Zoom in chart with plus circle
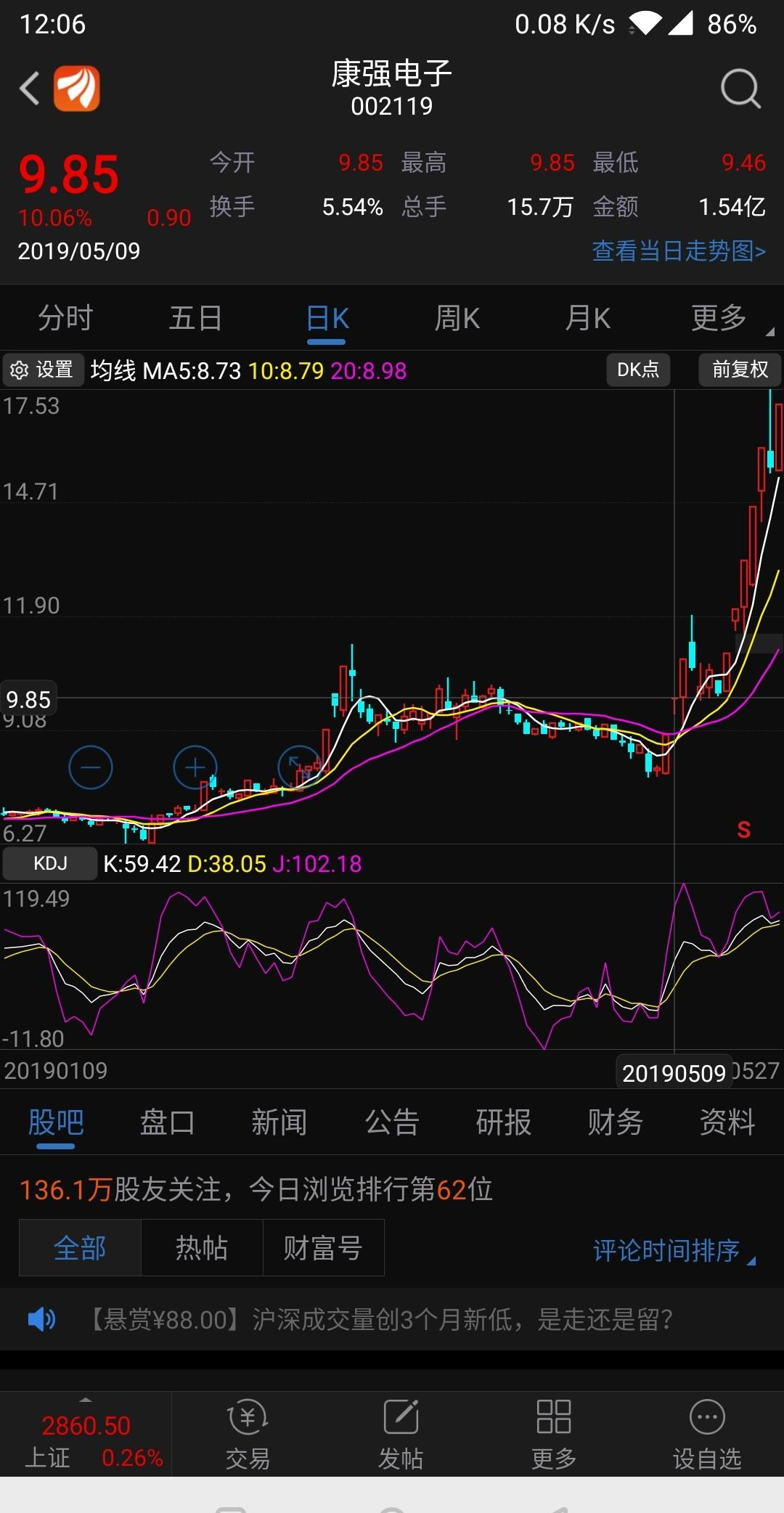Image resolution: width=784 pixels, height=1513 pixels. click(195, 767)
